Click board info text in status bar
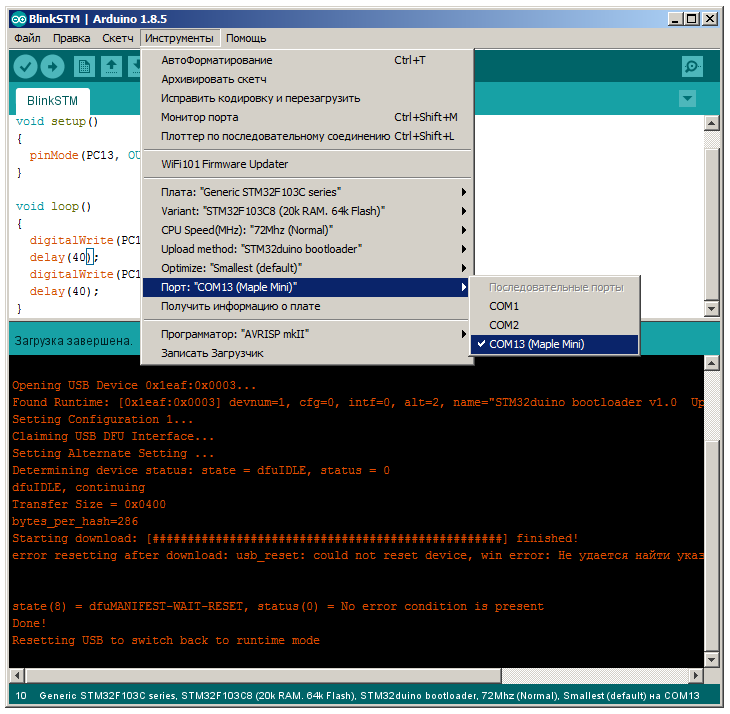Image resolution: width=730 pixels, height=714 pixels. point(369,696)
